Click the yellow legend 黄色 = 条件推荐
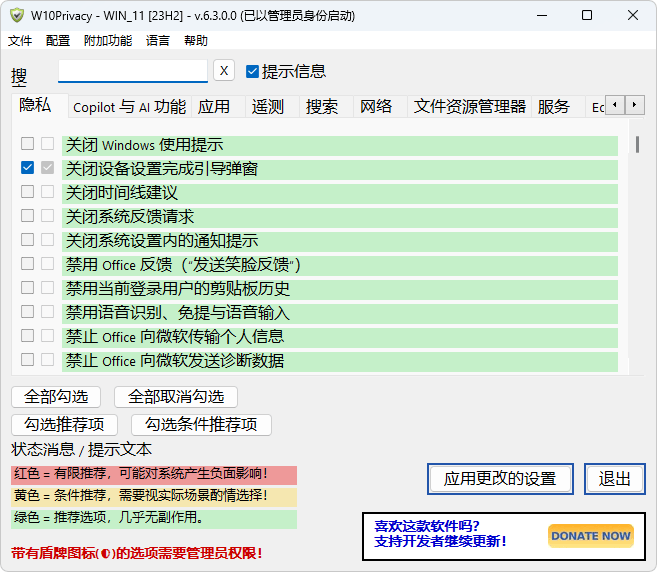 (x=154, y=497)
